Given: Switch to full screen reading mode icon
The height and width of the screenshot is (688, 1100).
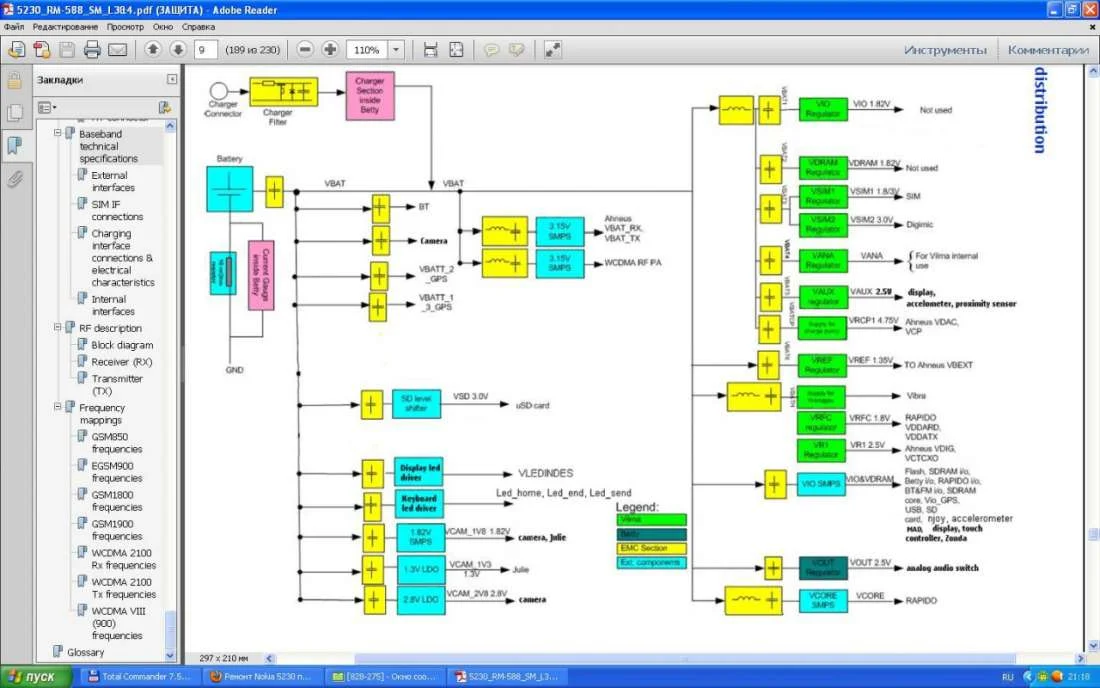Looking at the screenshot, I should pyautogui.click(x=553, y=50).
